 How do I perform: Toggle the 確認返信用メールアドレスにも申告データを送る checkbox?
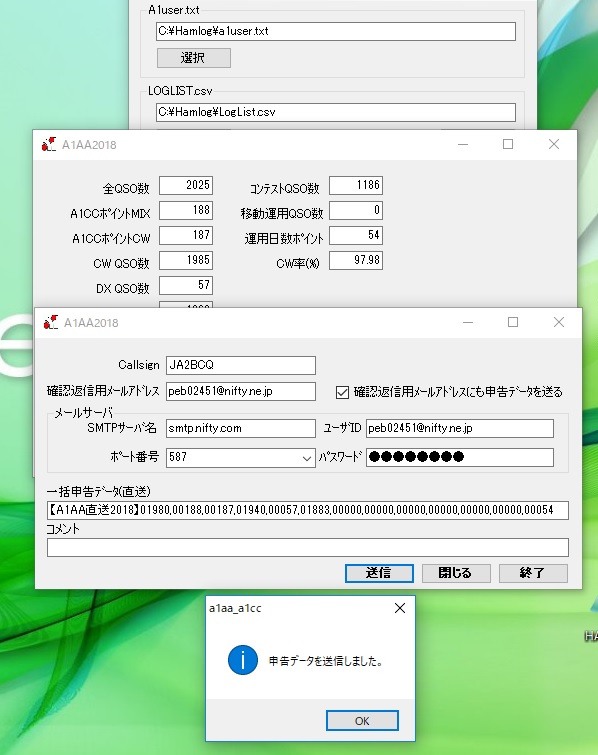tap(342, 392)
